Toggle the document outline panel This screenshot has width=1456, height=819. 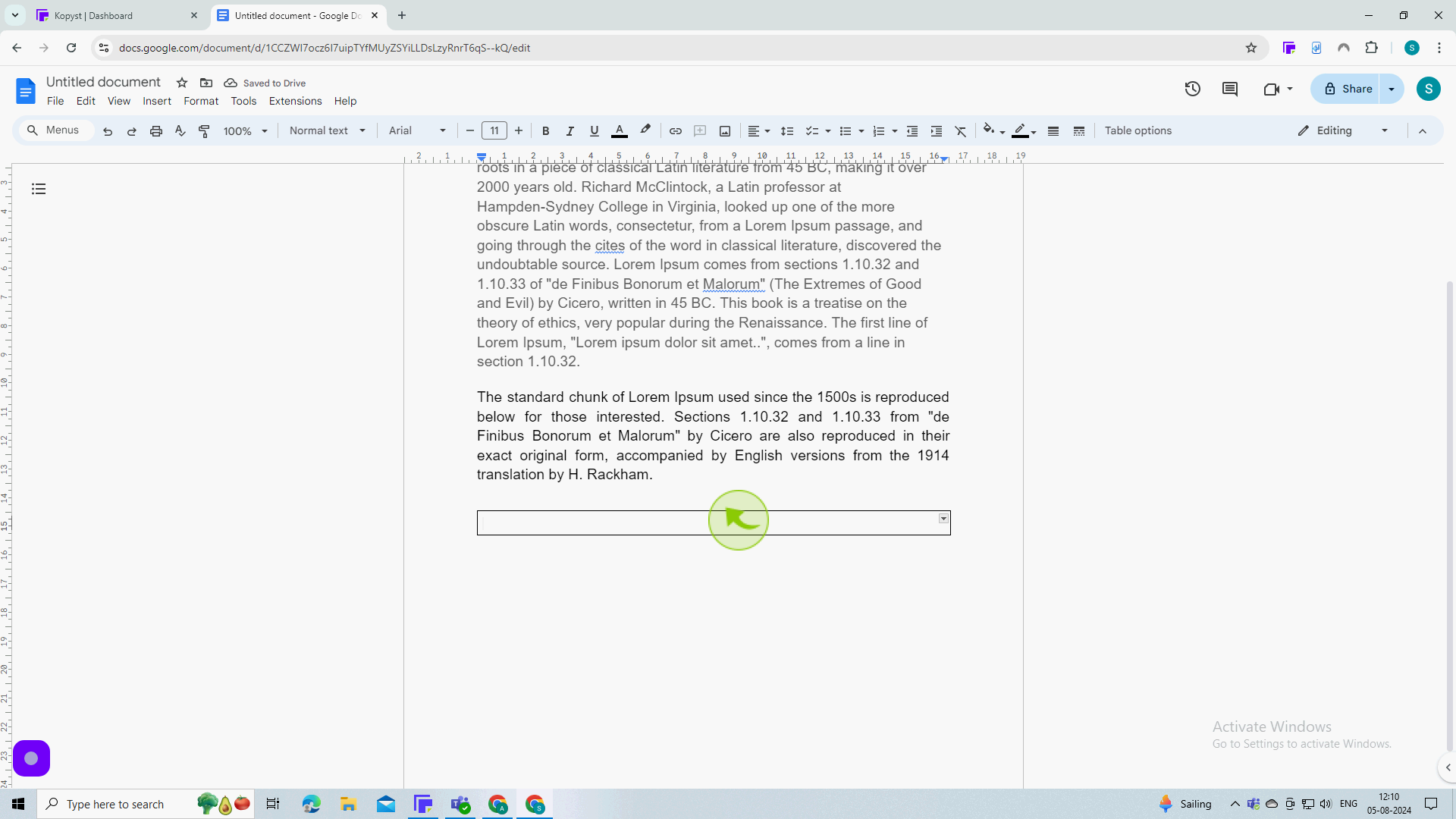click(39, 189)
